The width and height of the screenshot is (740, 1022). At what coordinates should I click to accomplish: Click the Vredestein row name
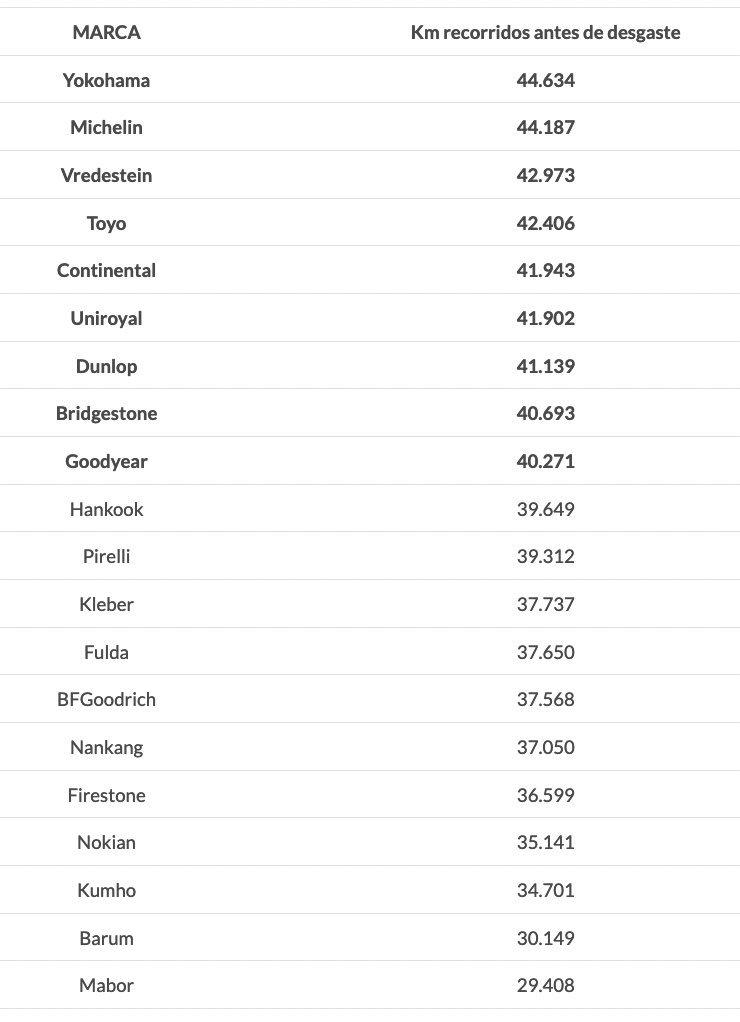[x=106, y=175]
